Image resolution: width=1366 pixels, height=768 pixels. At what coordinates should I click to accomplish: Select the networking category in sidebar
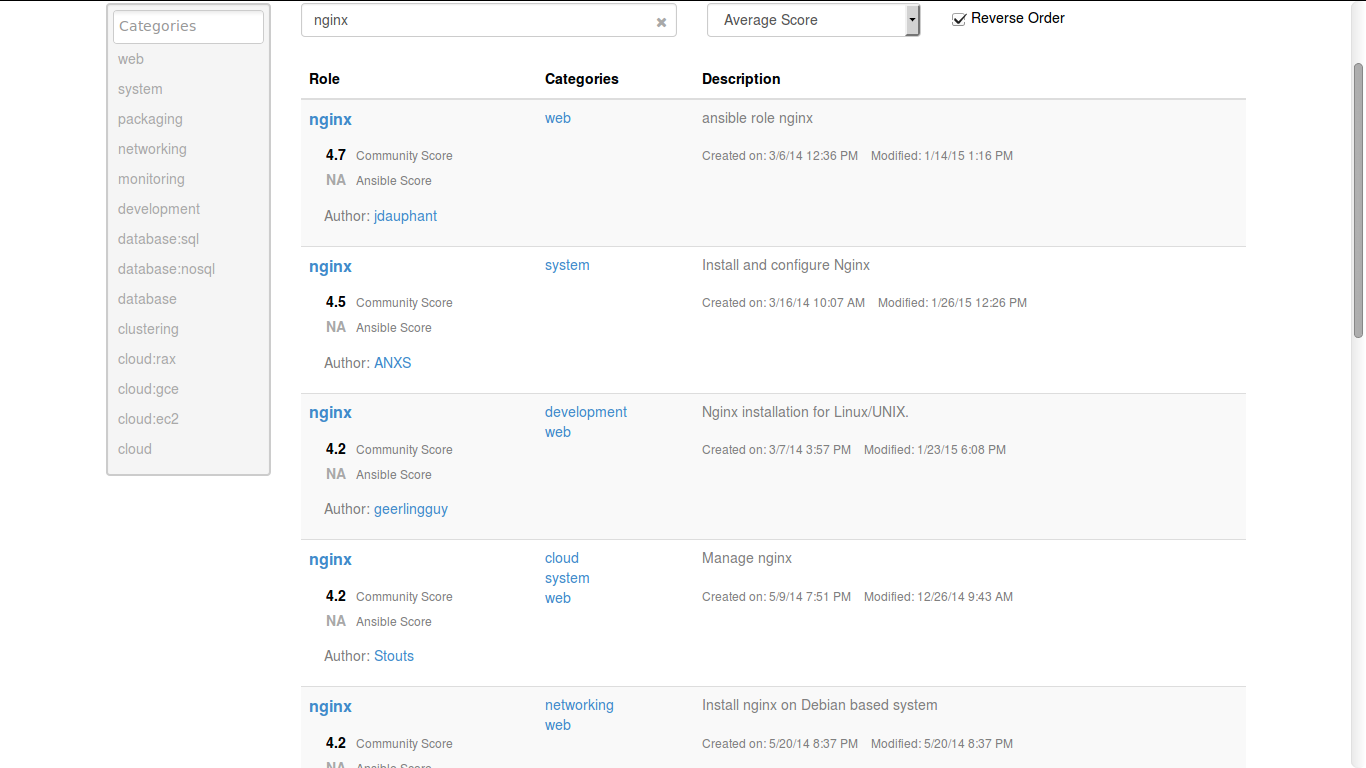point(152,149)
